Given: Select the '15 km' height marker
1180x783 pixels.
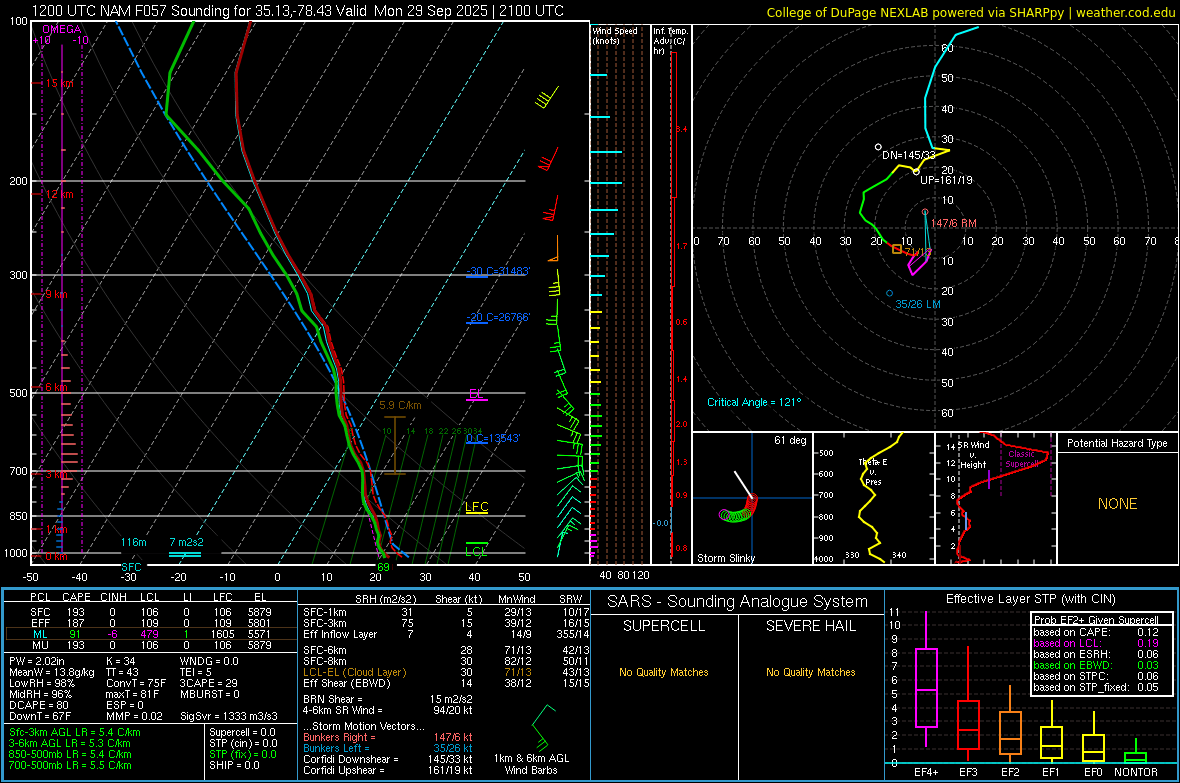Looking at the screenshot, I should pyautogui.click(x=59, y=84).
